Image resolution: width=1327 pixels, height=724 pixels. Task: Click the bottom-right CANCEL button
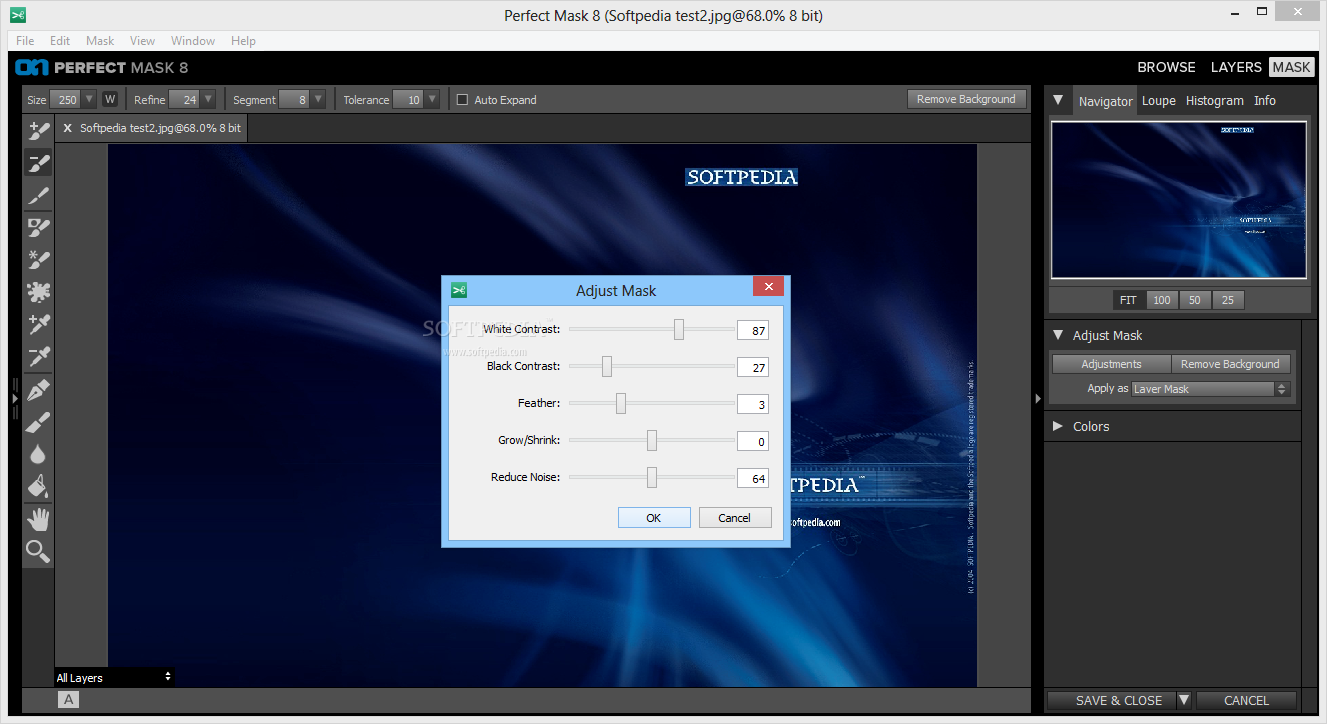pos(1246,700)
